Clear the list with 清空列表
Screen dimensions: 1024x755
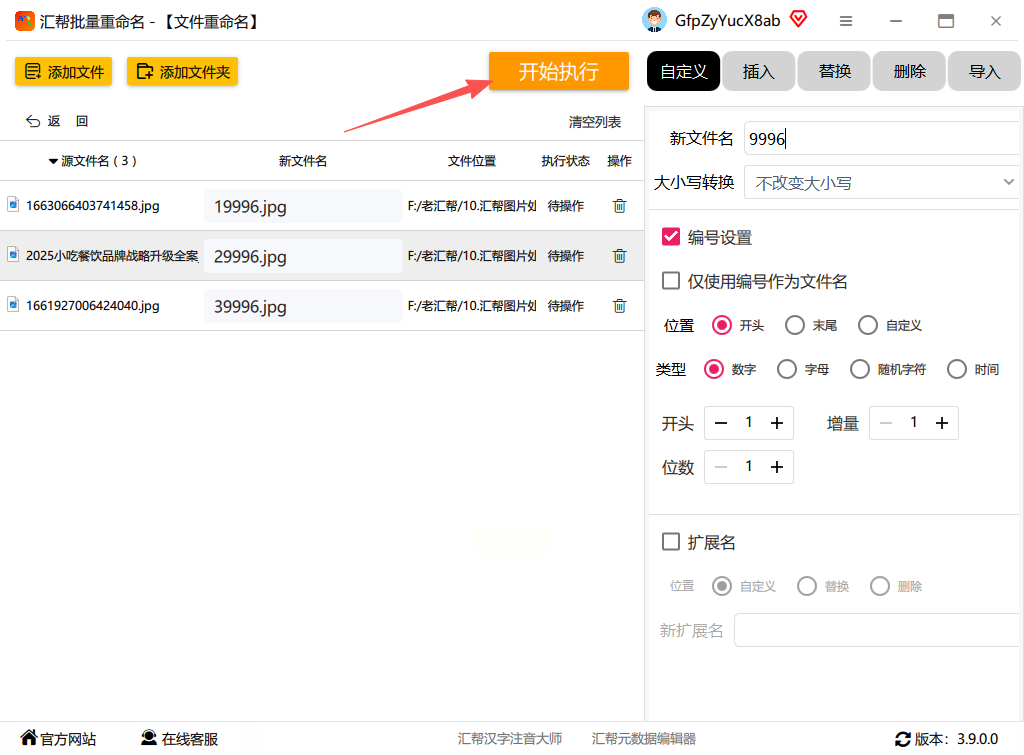[594, 122]
